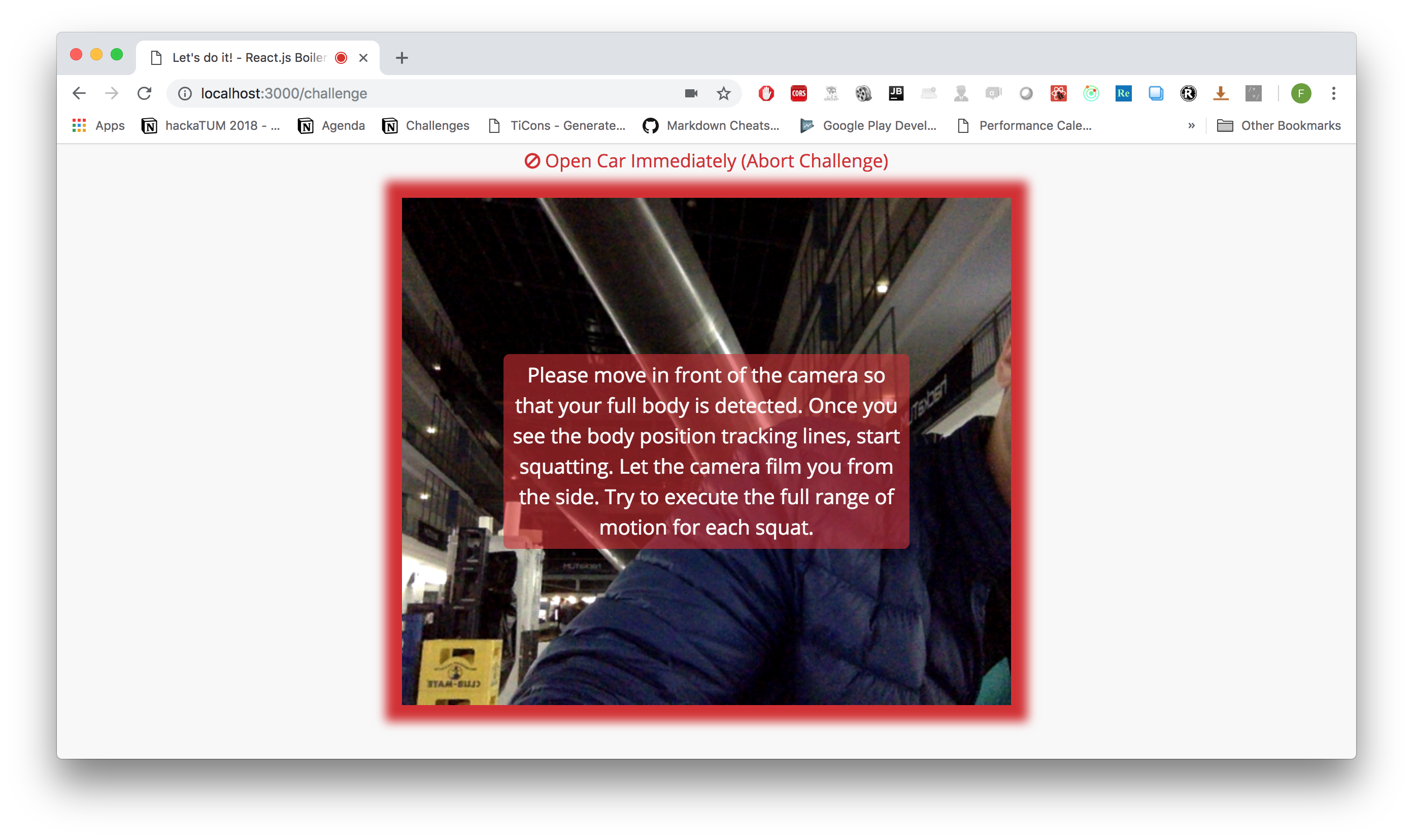Click the AdBlock stop-hand extension icon
The image size is (1413, 840).
coord(766,93)
